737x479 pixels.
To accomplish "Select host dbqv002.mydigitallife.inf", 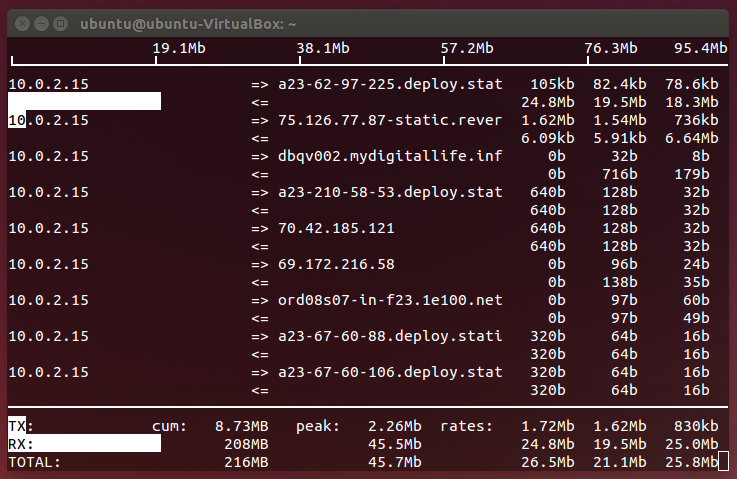I will 390,157.
